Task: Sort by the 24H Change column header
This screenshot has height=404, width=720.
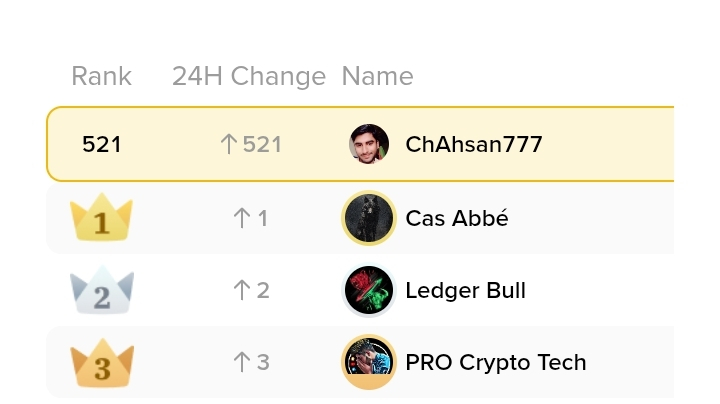Action: 249,76
